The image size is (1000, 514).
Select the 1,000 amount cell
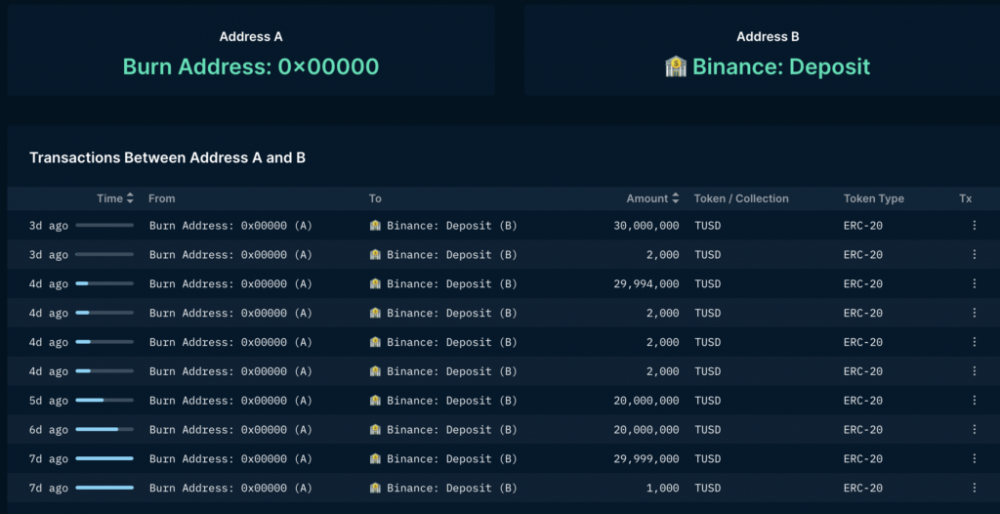(664, 488)
